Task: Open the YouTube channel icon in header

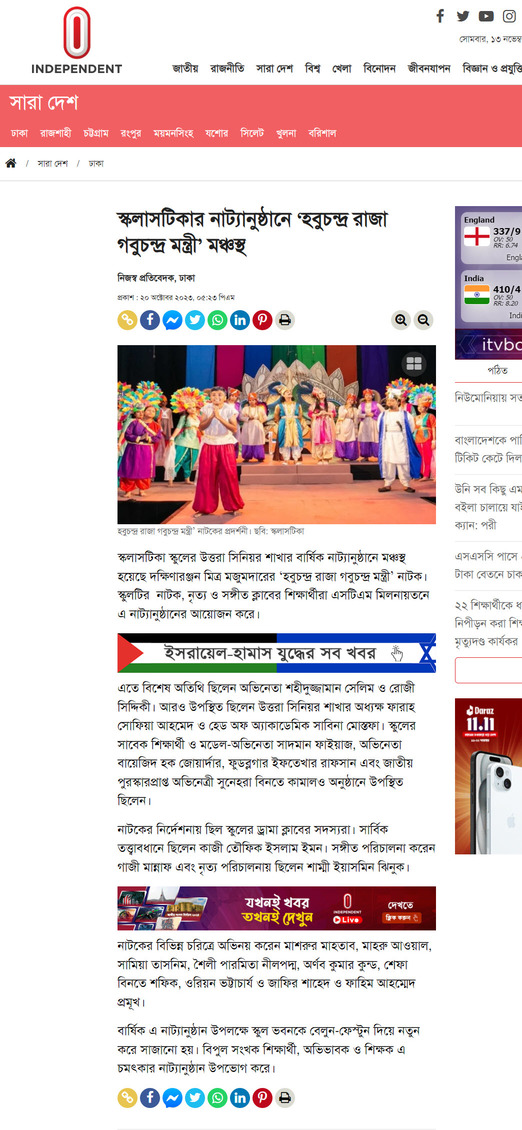Action: pyautogui.click(x=486, y=16)
